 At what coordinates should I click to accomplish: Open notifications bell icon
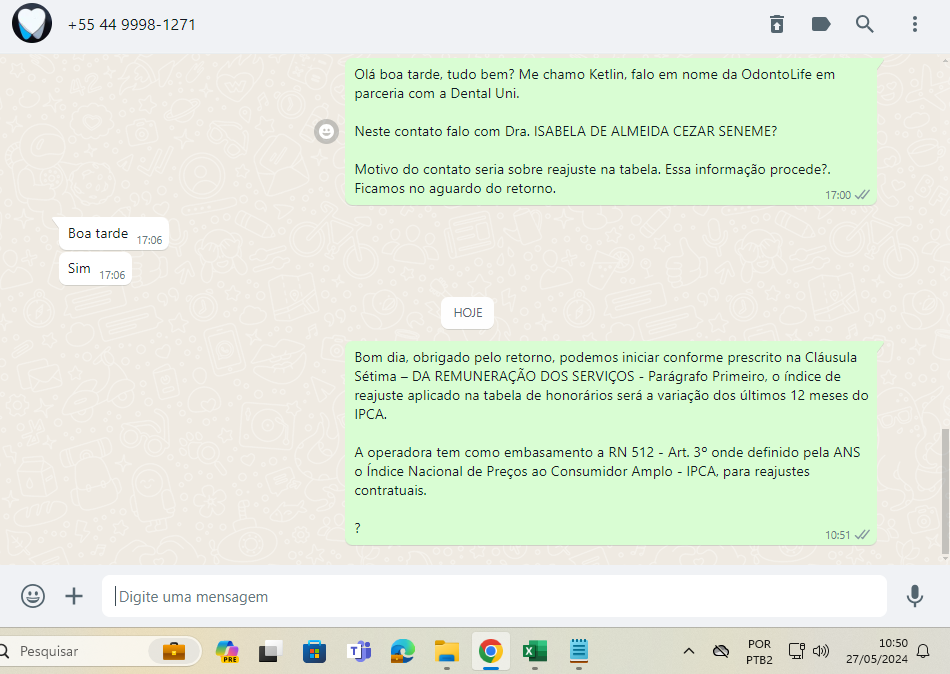click(x=923, y=651)
